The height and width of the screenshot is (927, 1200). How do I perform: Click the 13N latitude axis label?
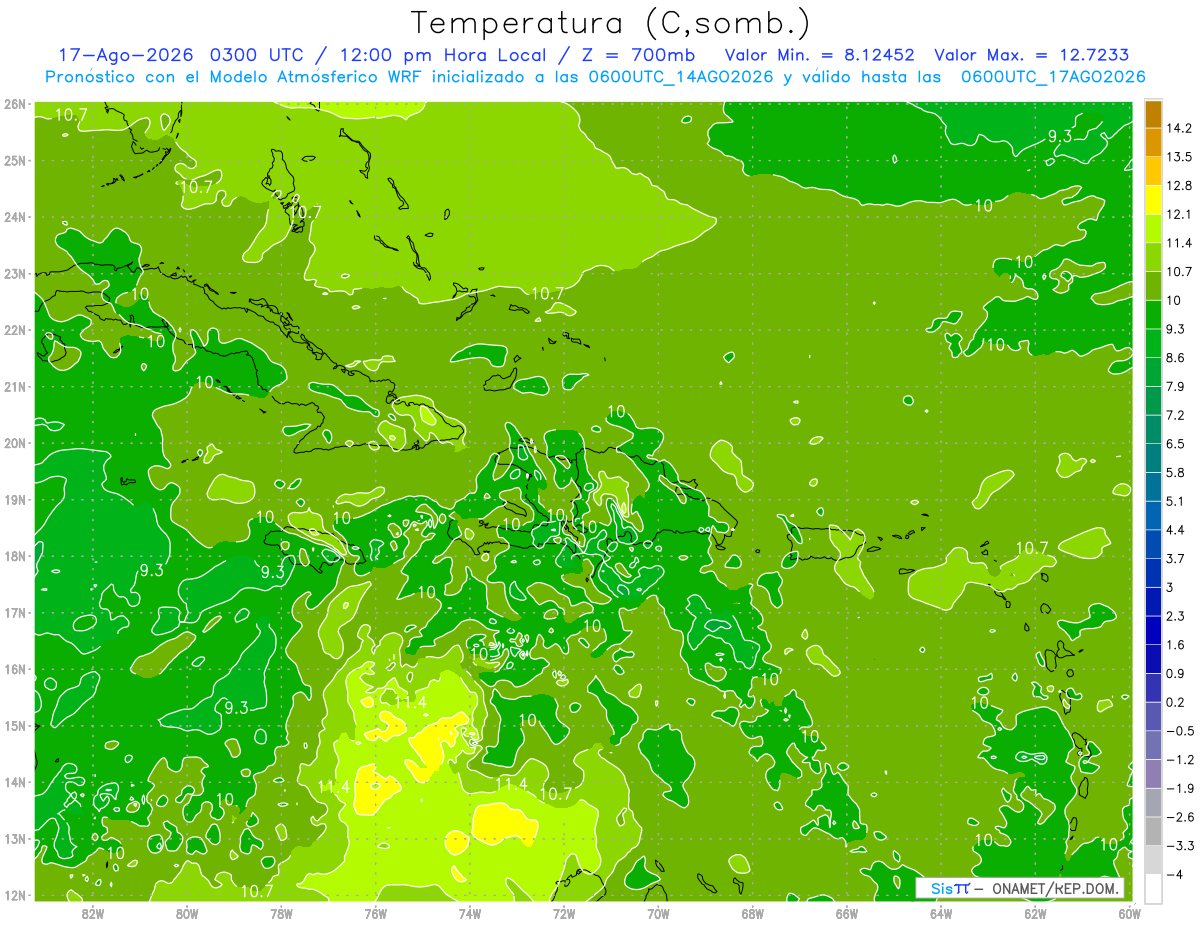point(14,838)
